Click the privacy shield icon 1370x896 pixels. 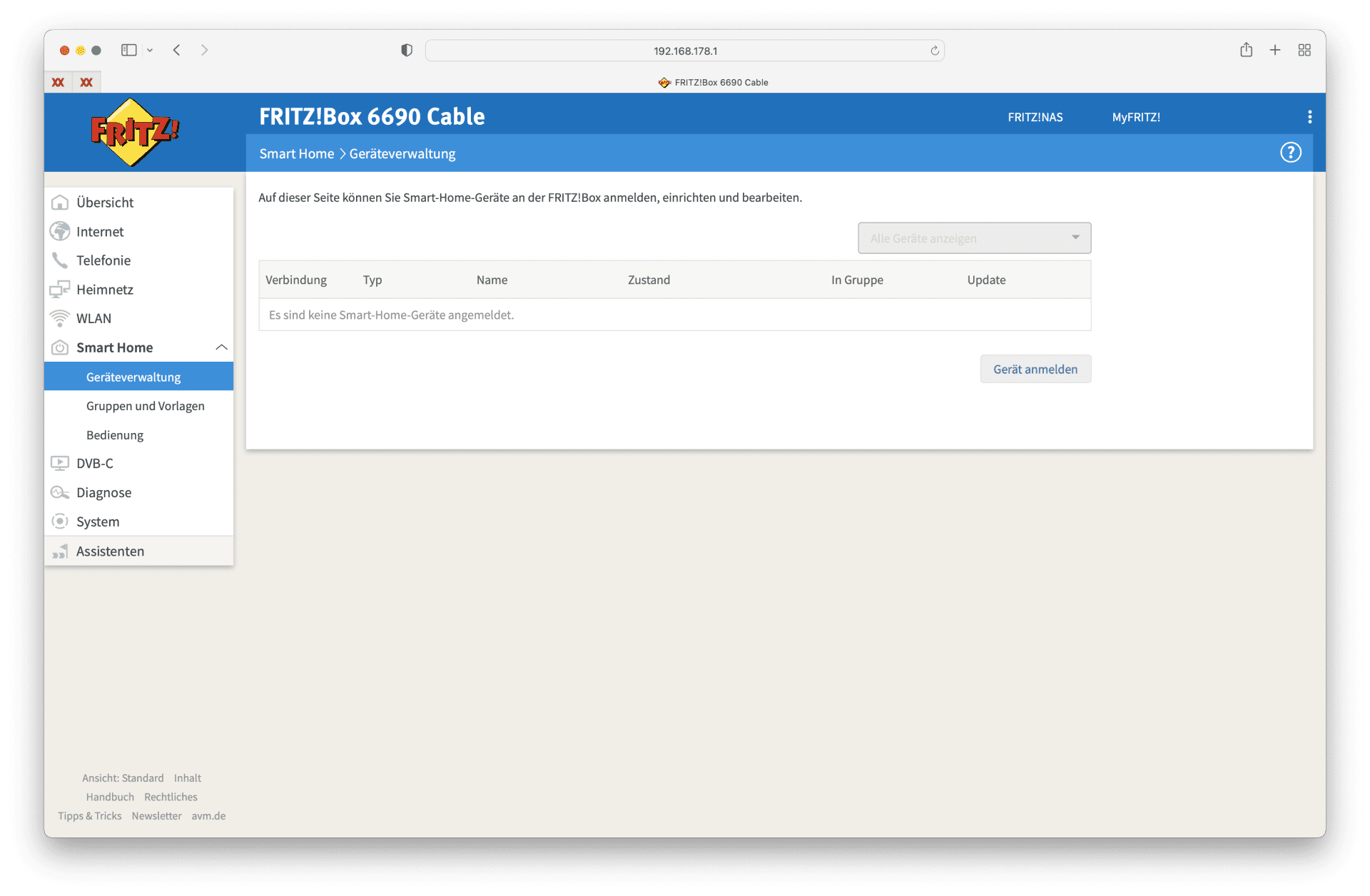[407, 50]
